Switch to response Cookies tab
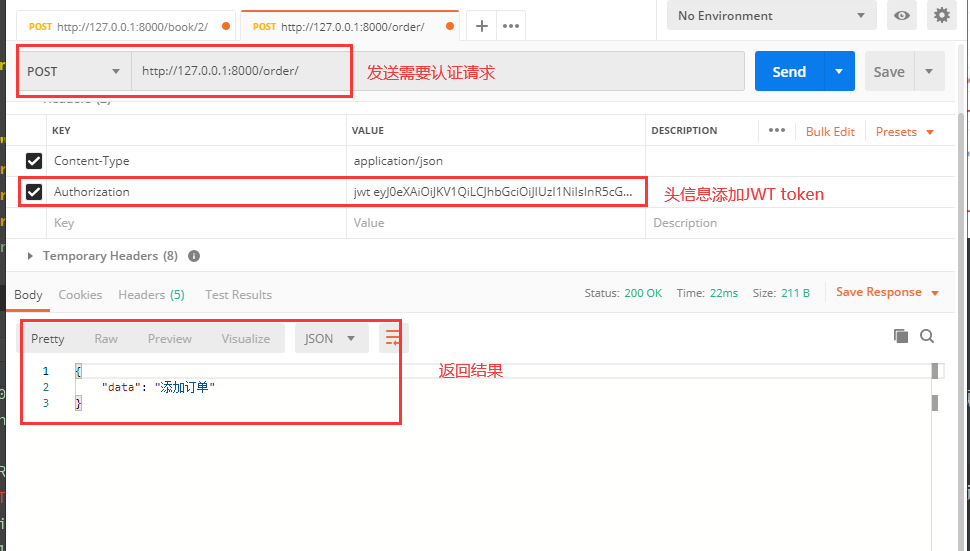The width and height of the screenshot is (970, 551). click(x=80, y=295)
